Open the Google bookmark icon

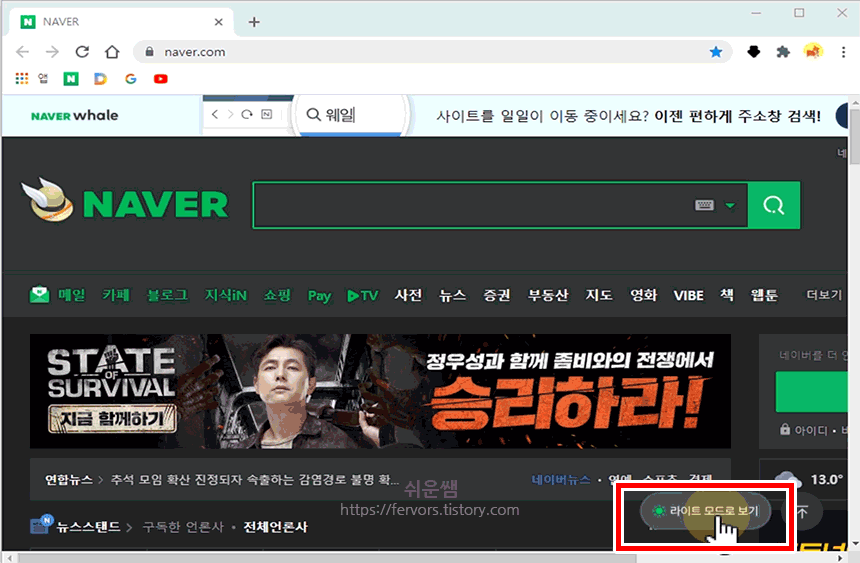point(131,79)
